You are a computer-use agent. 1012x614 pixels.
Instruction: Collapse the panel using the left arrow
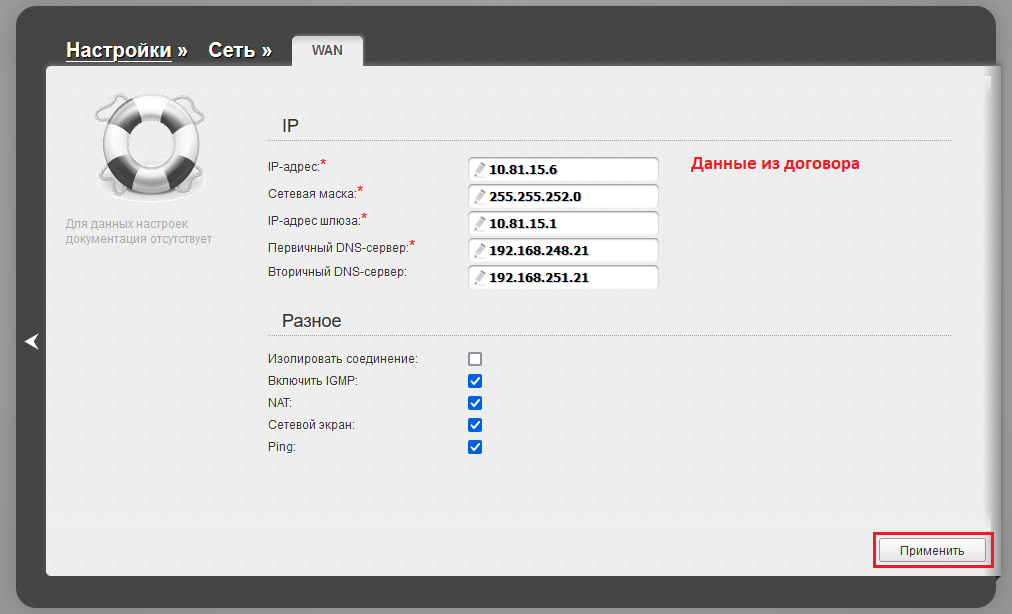pyautogui.click(x=32, y=342)
